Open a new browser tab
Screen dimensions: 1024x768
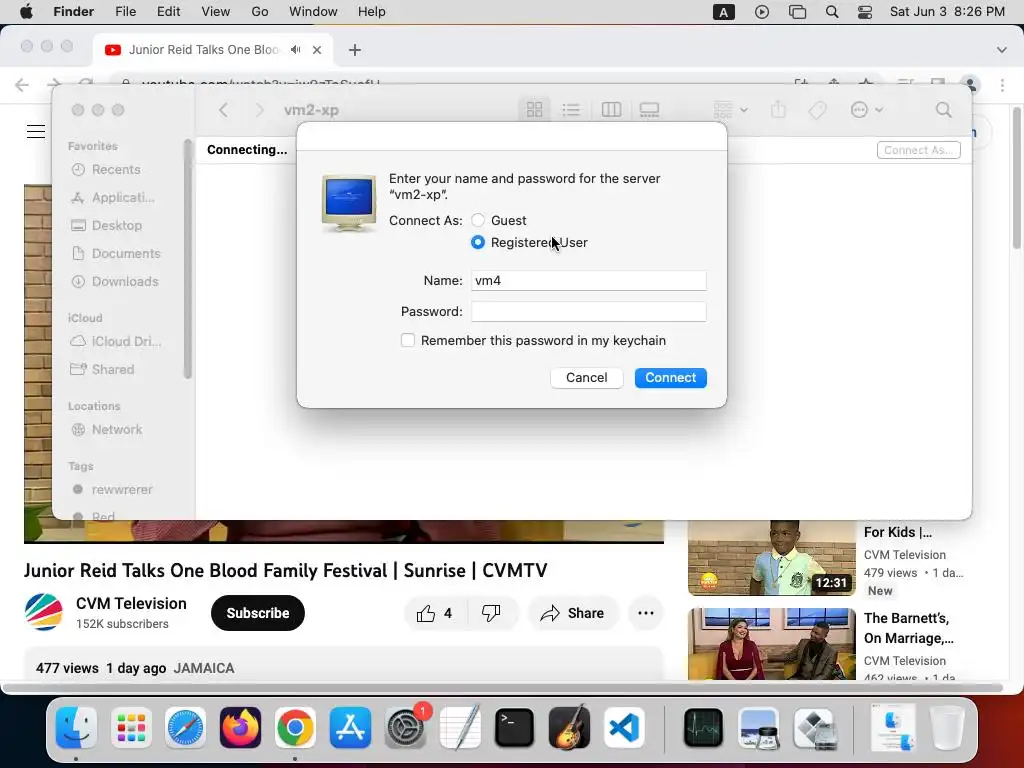click(x=355, y=50)
